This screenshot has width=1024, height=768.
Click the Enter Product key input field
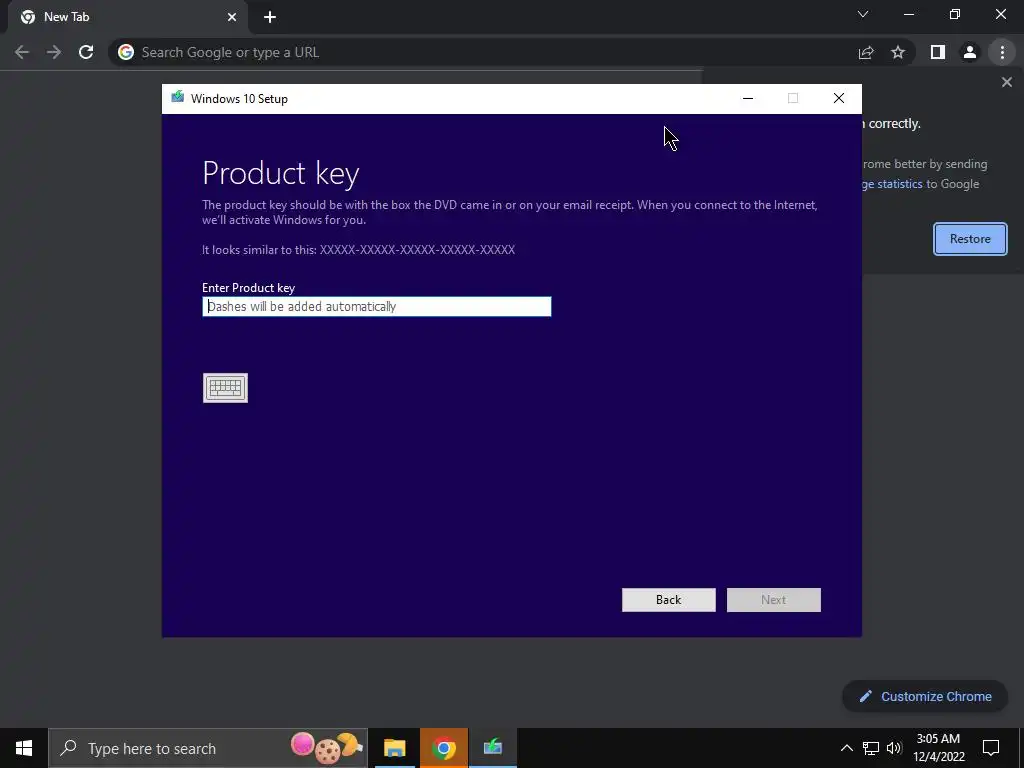(377, 306)
